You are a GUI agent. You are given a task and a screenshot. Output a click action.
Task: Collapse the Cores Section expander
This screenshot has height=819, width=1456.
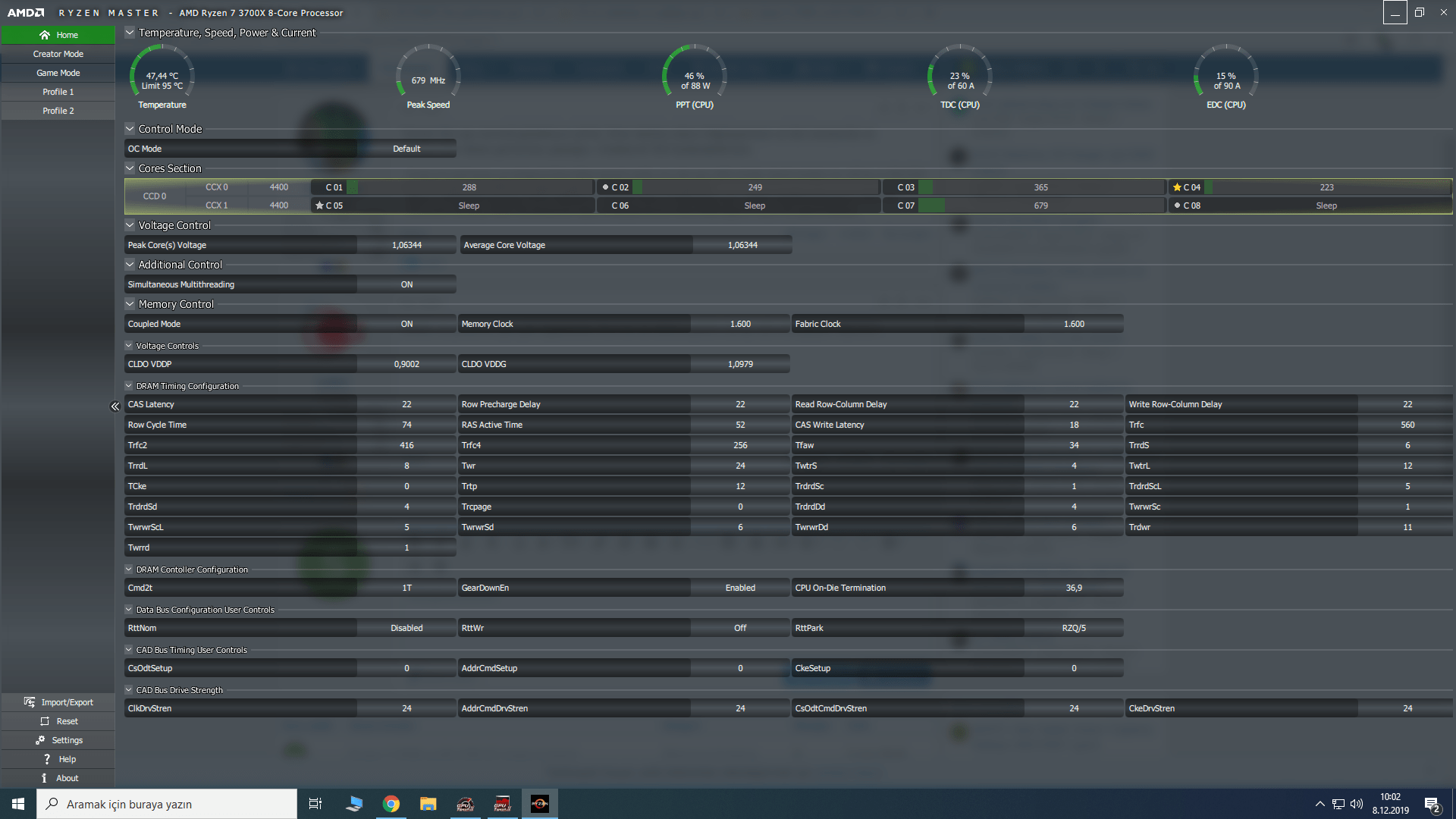click(130, 168)
